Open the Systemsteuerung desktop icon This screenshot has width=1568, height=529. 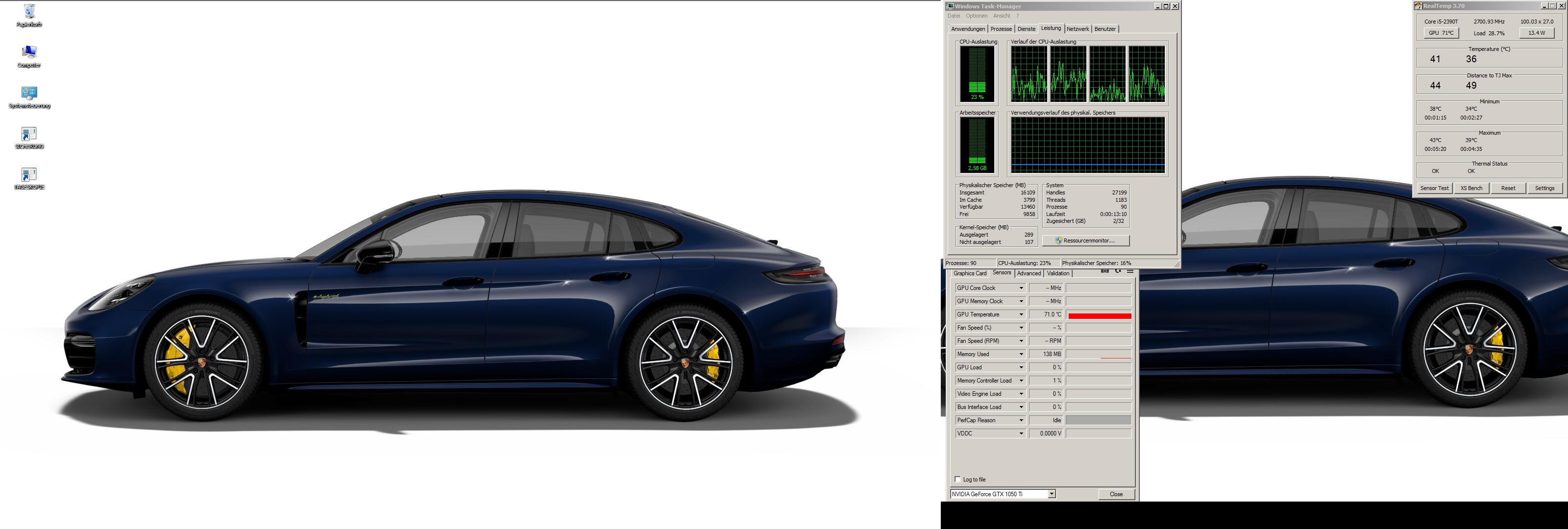pyautogui.click(x=28, y=93)
